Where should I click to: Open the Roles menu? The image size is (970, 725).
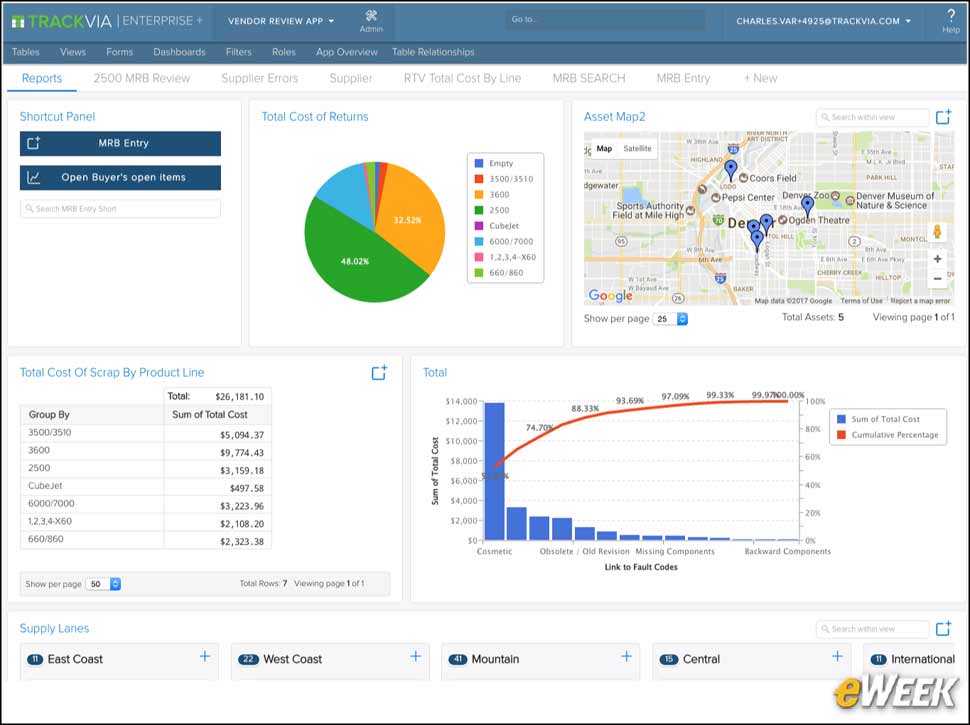284,52
